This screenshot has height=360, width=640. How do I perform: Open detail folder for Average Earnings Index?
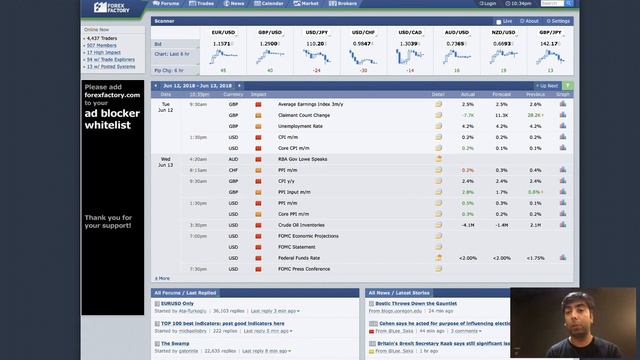coord(438,104)
